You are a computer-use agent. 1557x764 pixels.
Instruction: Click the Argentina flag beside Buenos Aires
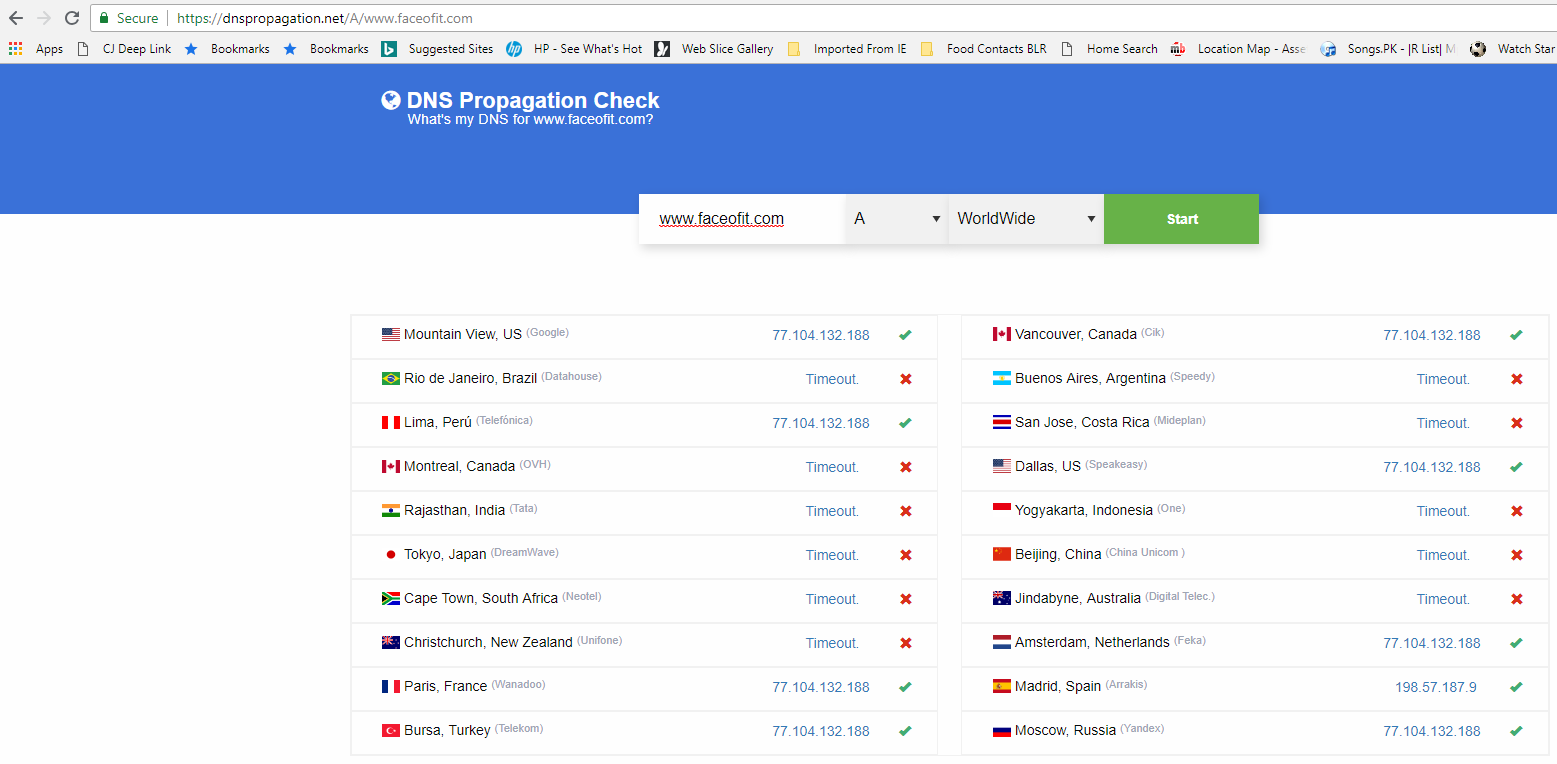(1002, 378)
